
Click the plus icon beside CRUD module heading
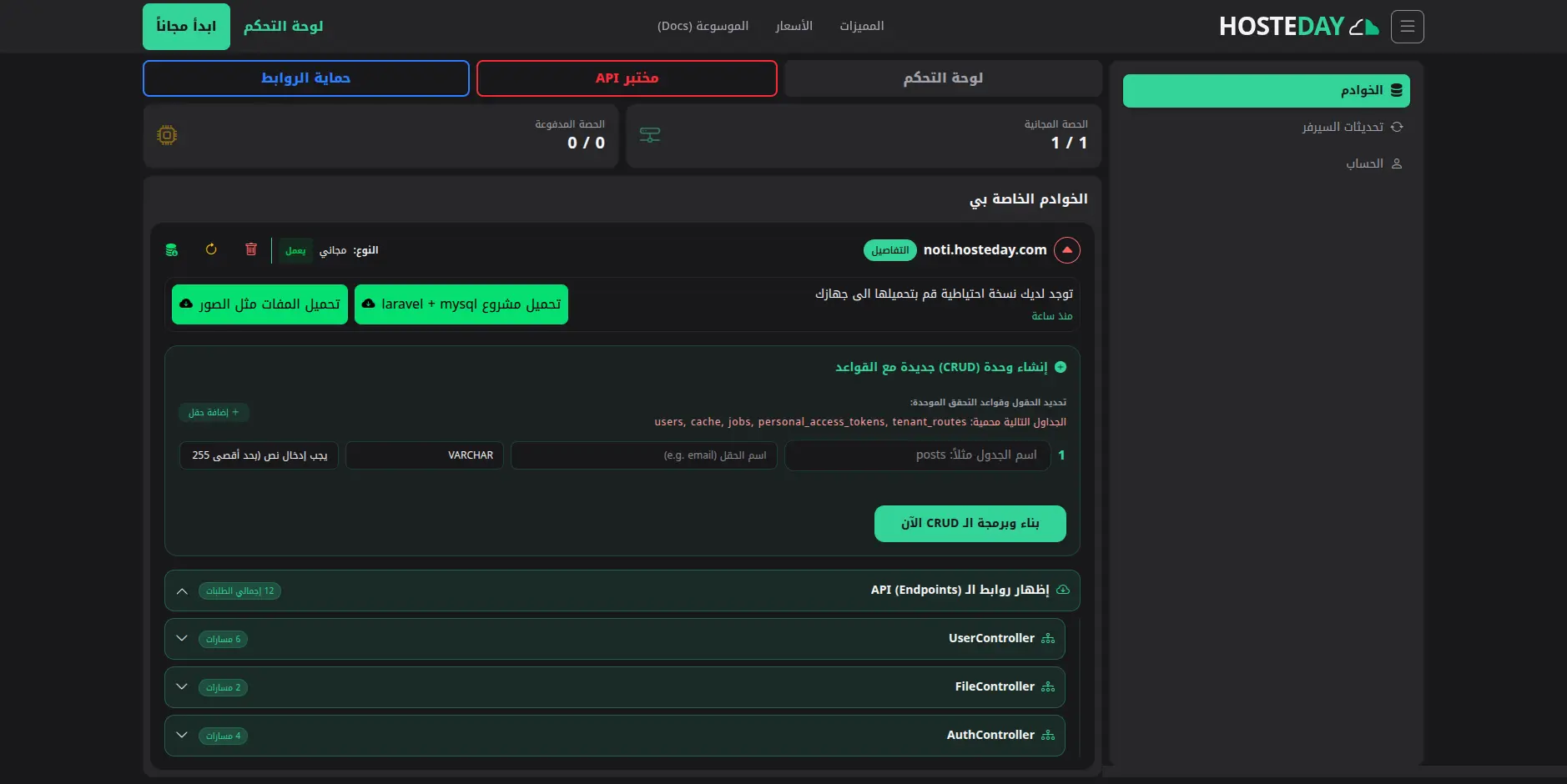[1061, 367]
